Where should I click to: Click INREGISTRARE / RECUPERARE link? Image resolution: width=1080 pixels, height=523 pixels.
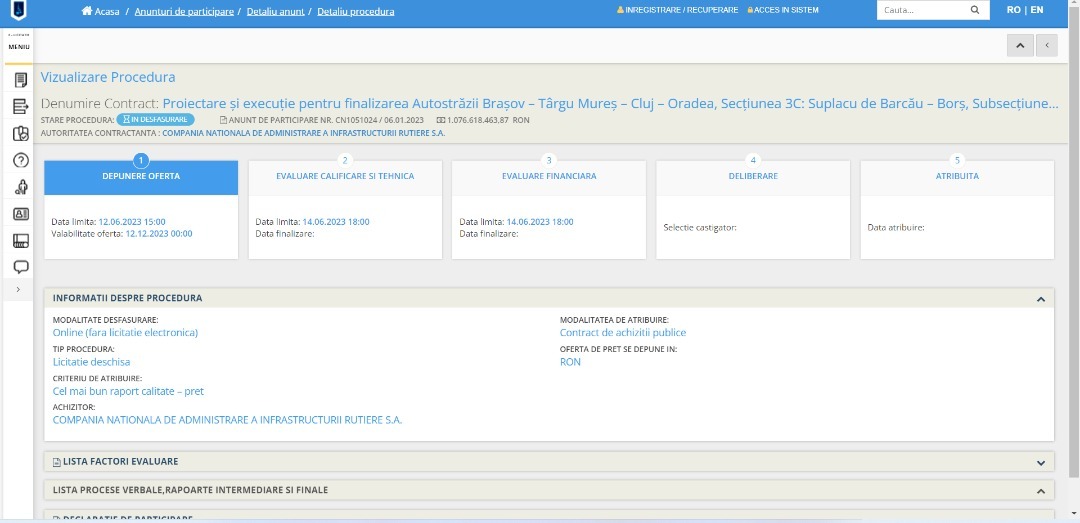tap(677, 10)
